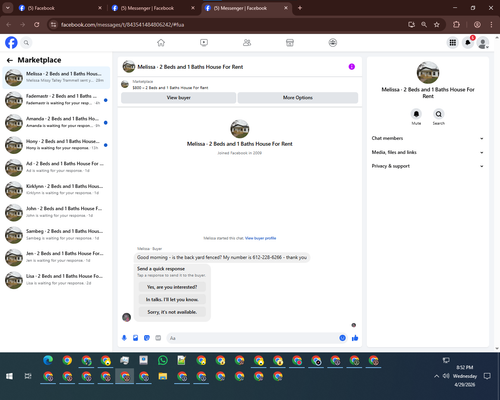
Task: Open the Facebook search icon
Action: (x=26, y=43)
